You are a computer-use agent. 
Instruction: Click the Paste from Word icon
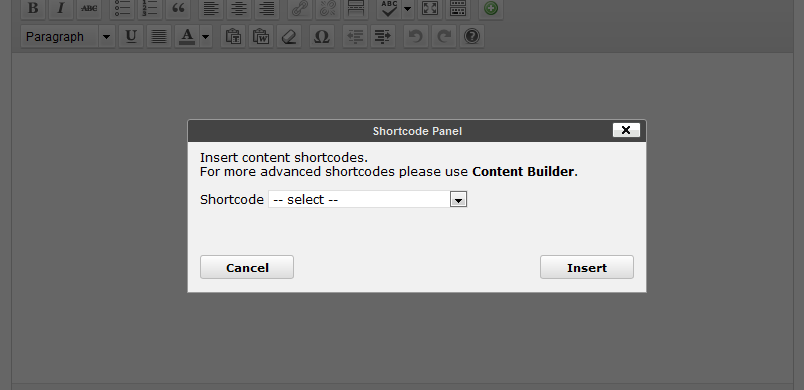point(261,36)
